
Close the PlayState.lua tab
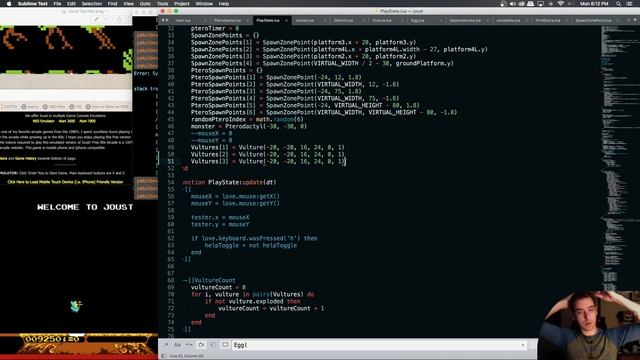pos(286,20)
